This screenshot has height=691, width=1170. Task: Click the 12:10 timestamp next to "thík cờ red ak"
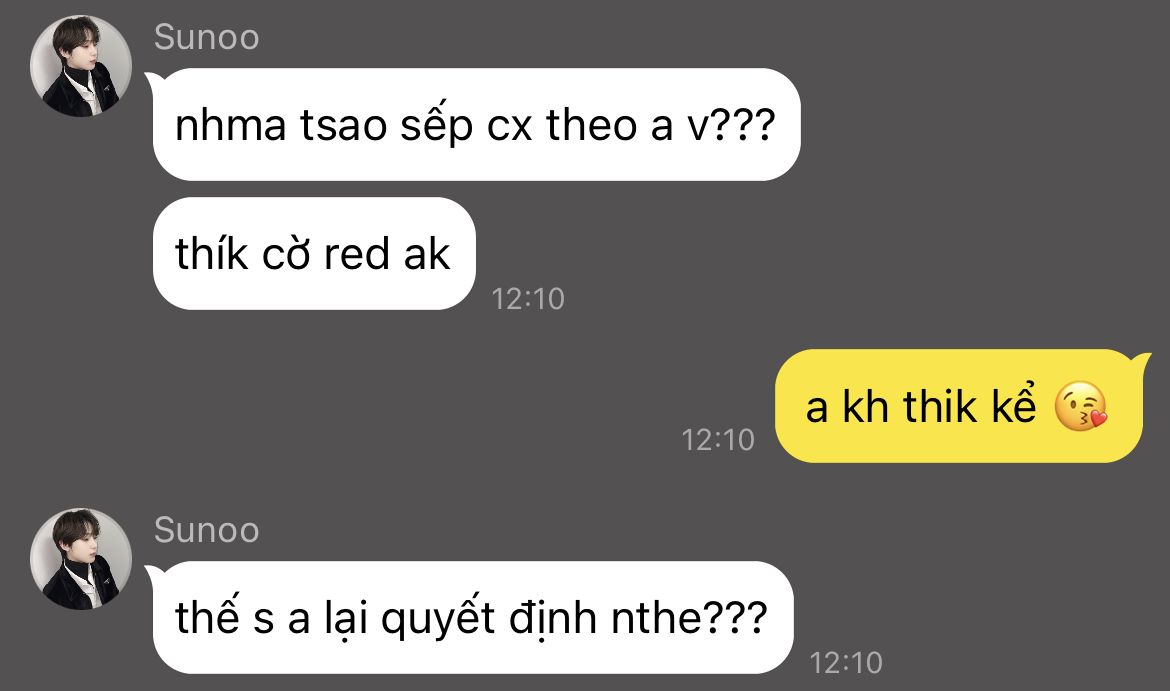click(528, 299)
